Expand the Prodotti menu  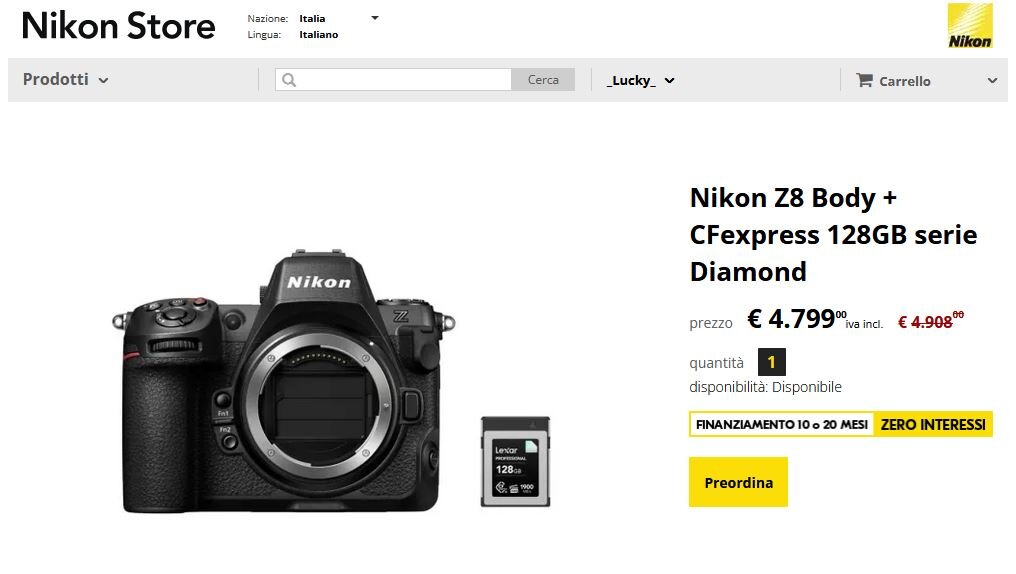point(65,80)
